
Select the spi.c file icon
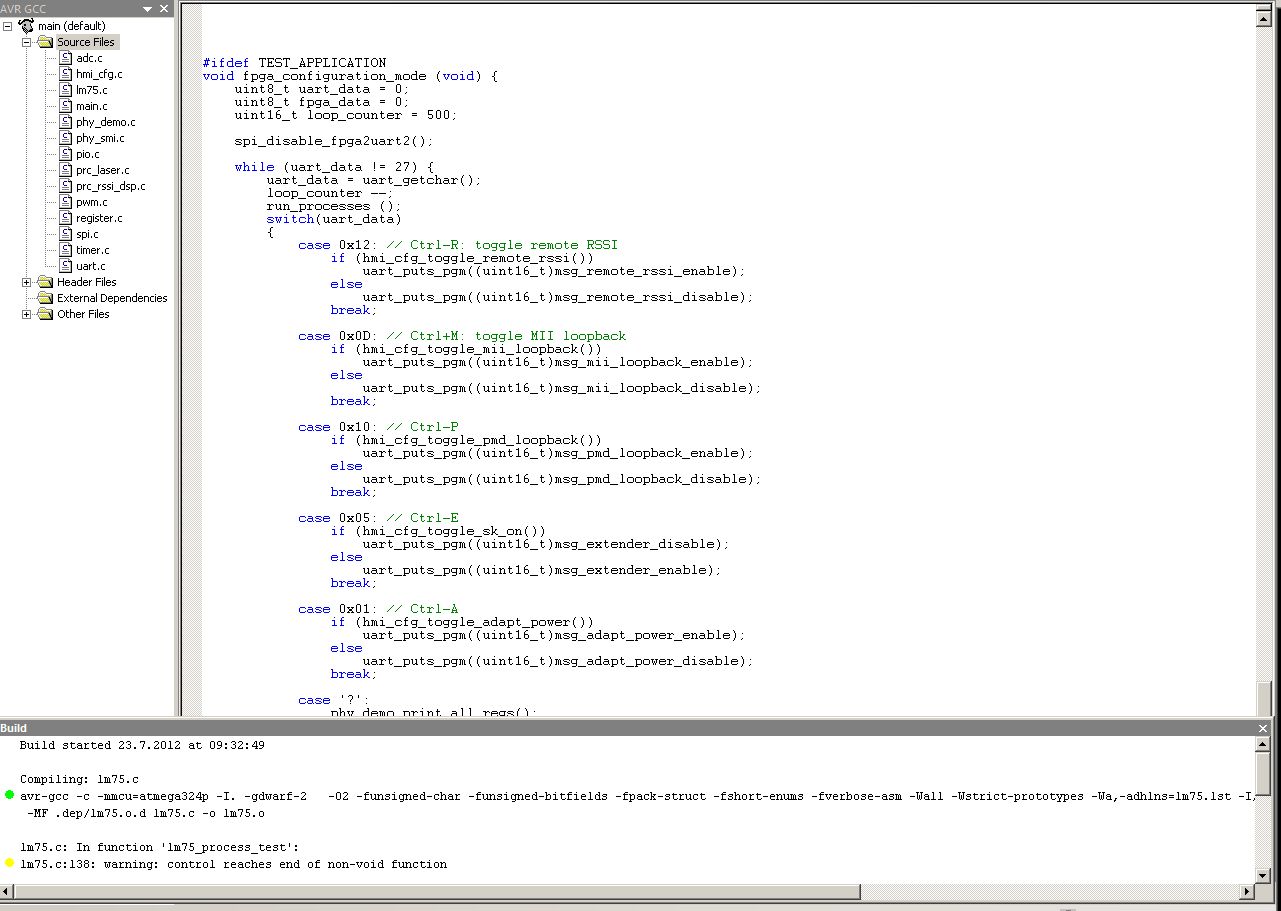(66, 234)
